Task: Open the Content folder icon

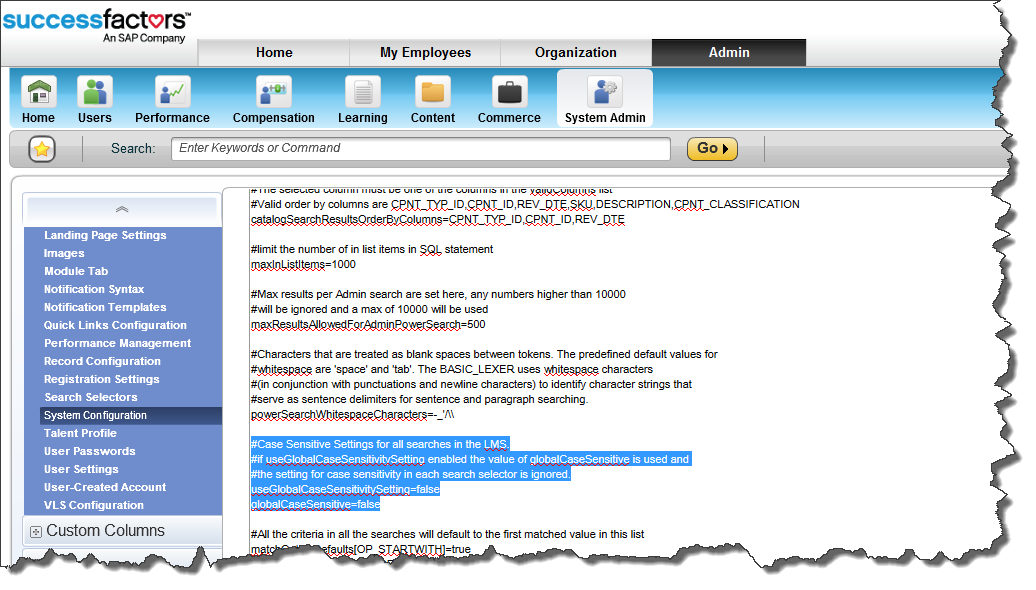Action: (x=433, y=92)
